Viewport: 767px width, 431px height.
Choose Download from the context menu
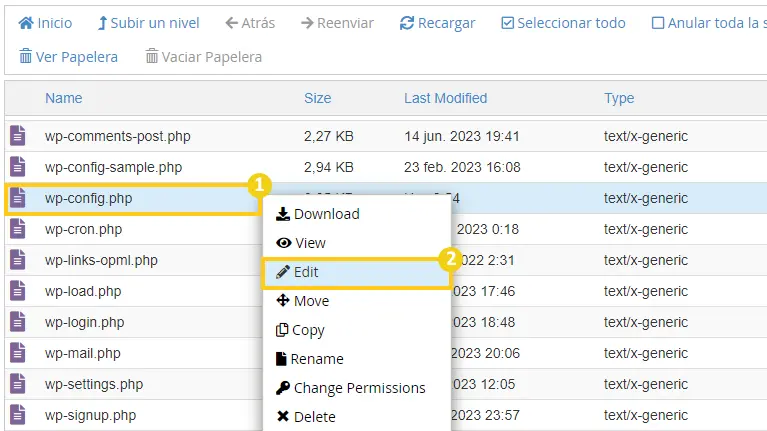357,214
